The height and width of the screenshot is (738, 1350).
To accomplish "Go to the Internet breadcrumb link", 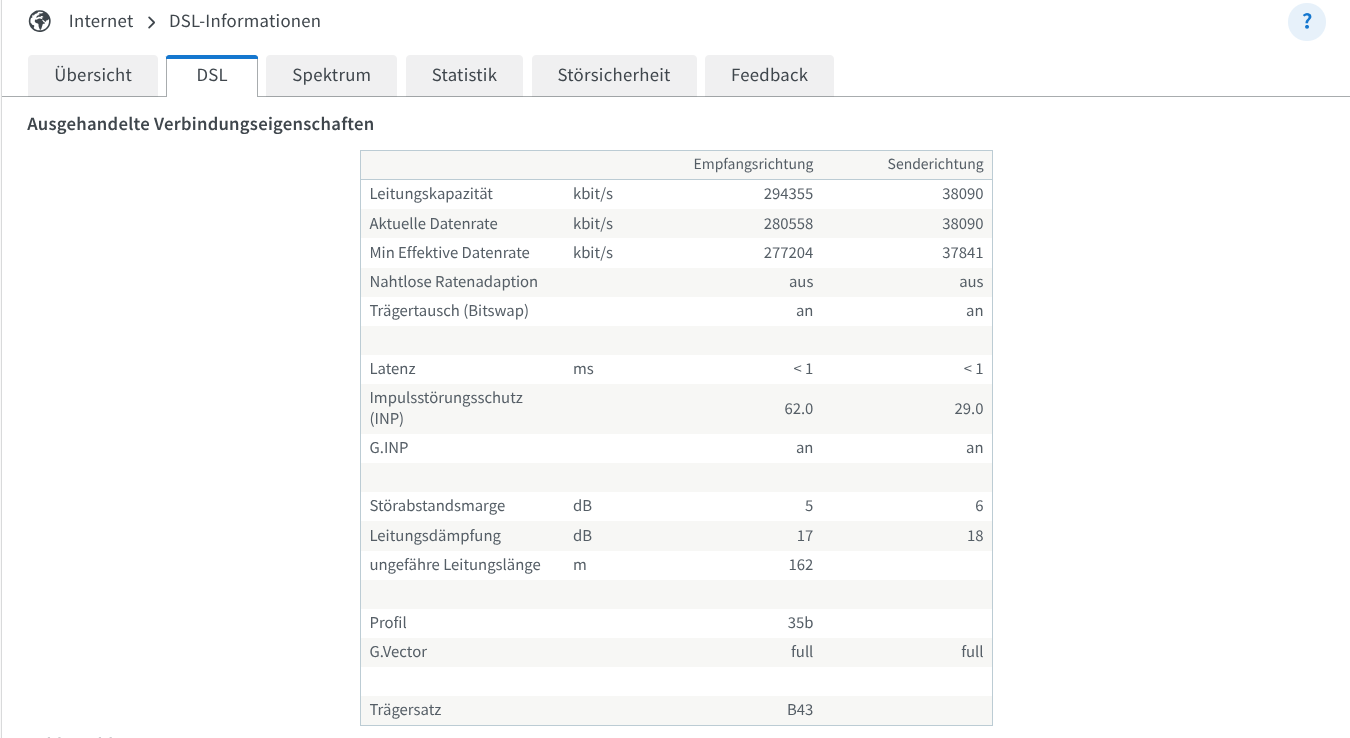I will click(x=101, y=21).
